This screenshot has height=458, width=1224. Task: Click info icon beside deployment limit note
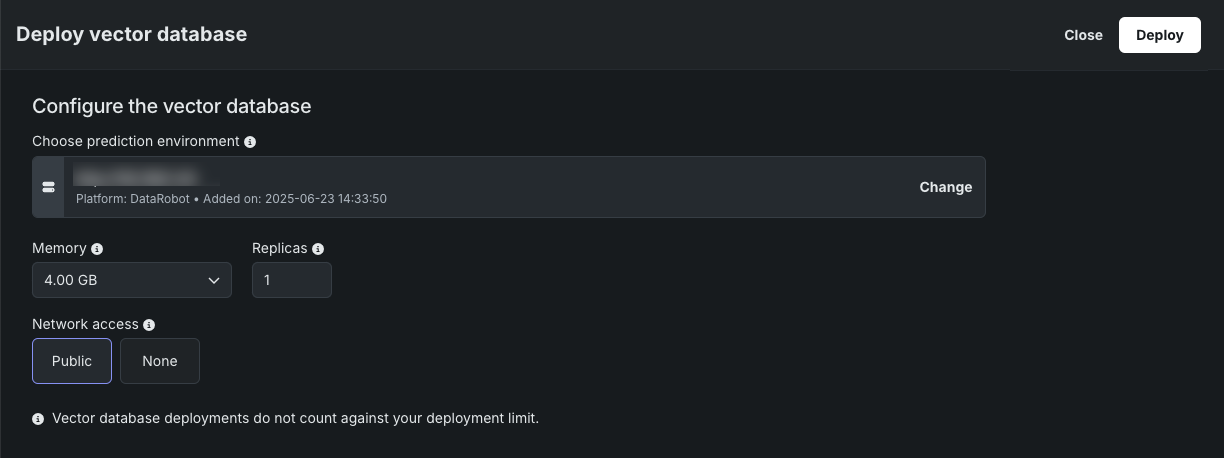click(38, 419)
